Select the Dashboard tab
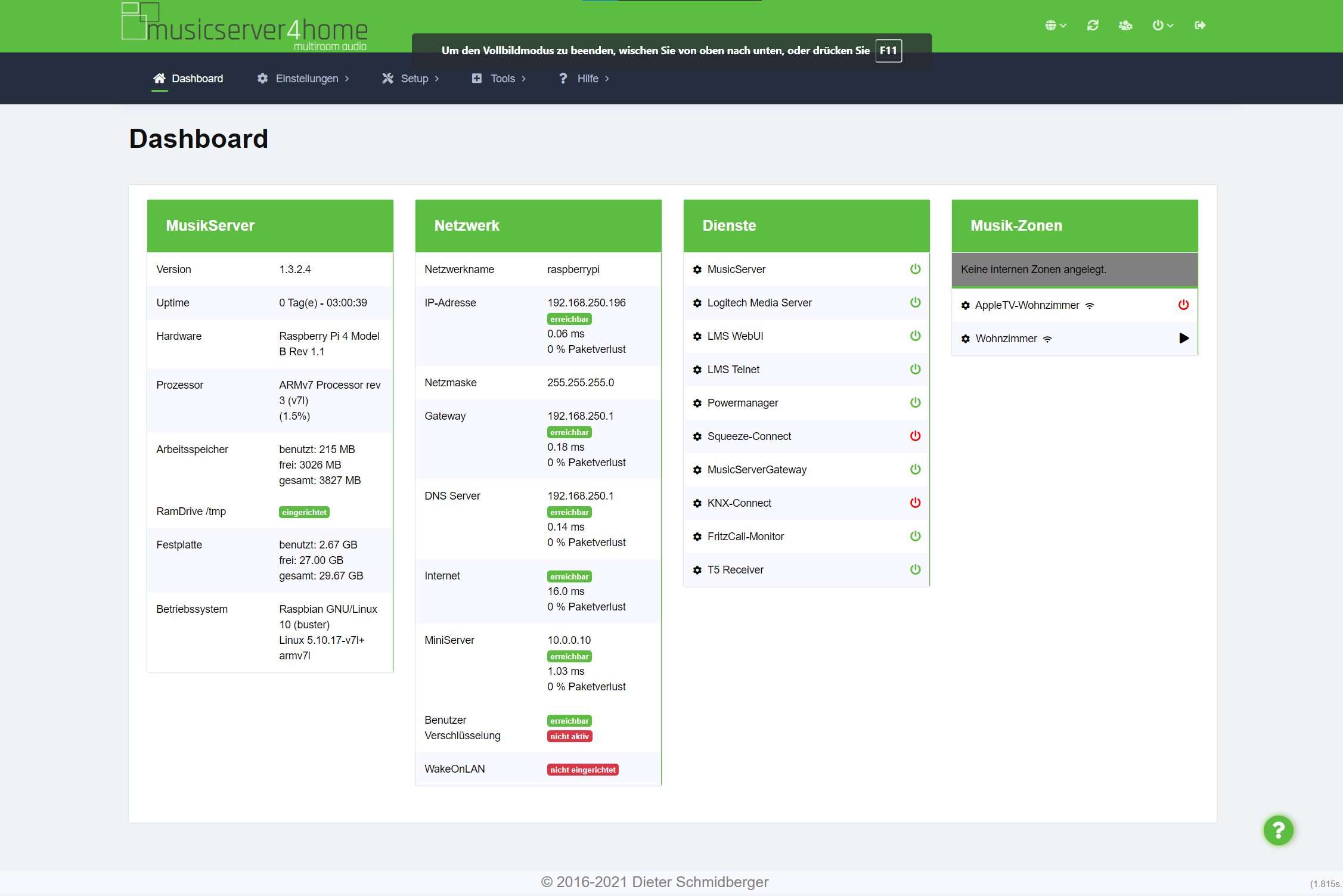The image size is (1343, 896). pos(188,79)
